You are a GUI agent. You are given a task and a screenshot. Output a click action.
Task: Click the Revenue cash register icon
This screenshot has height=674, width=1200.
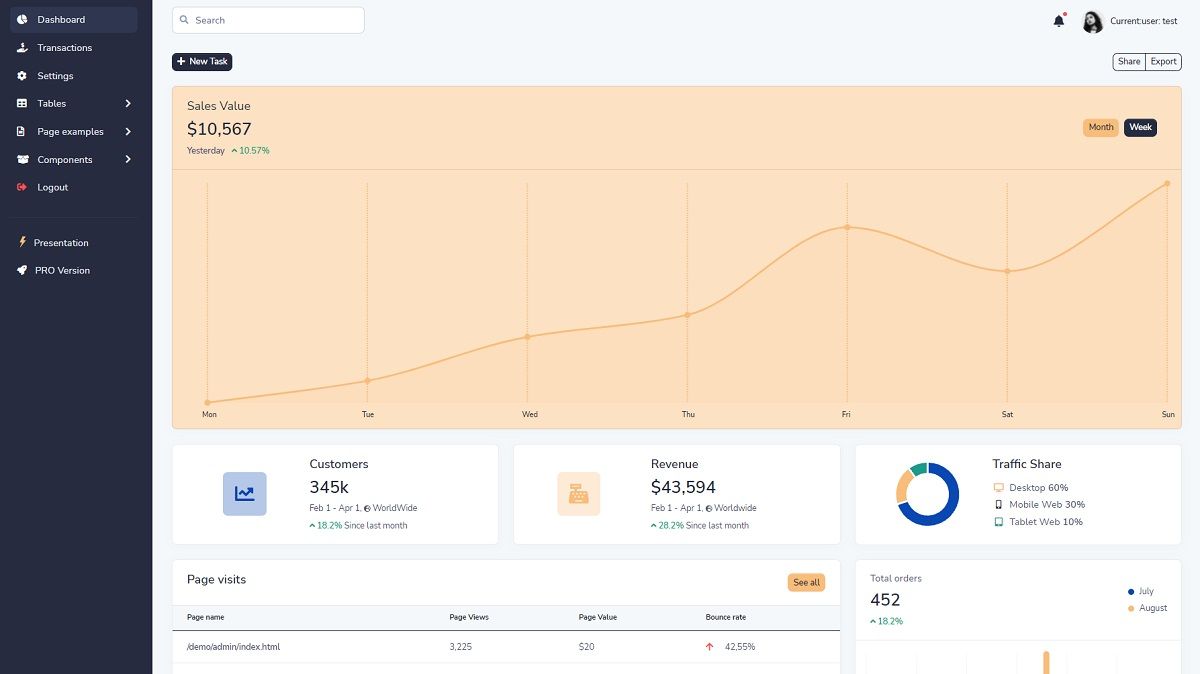click(x=579, y=492)
